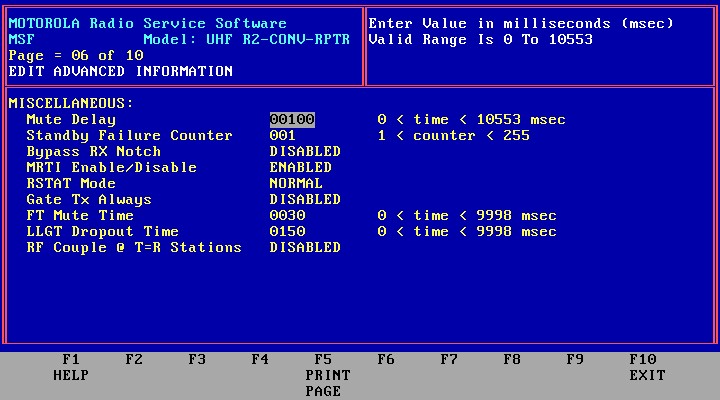
Task: Select Standby Failure Counter value 001
Action: click(x=282, y=135)
